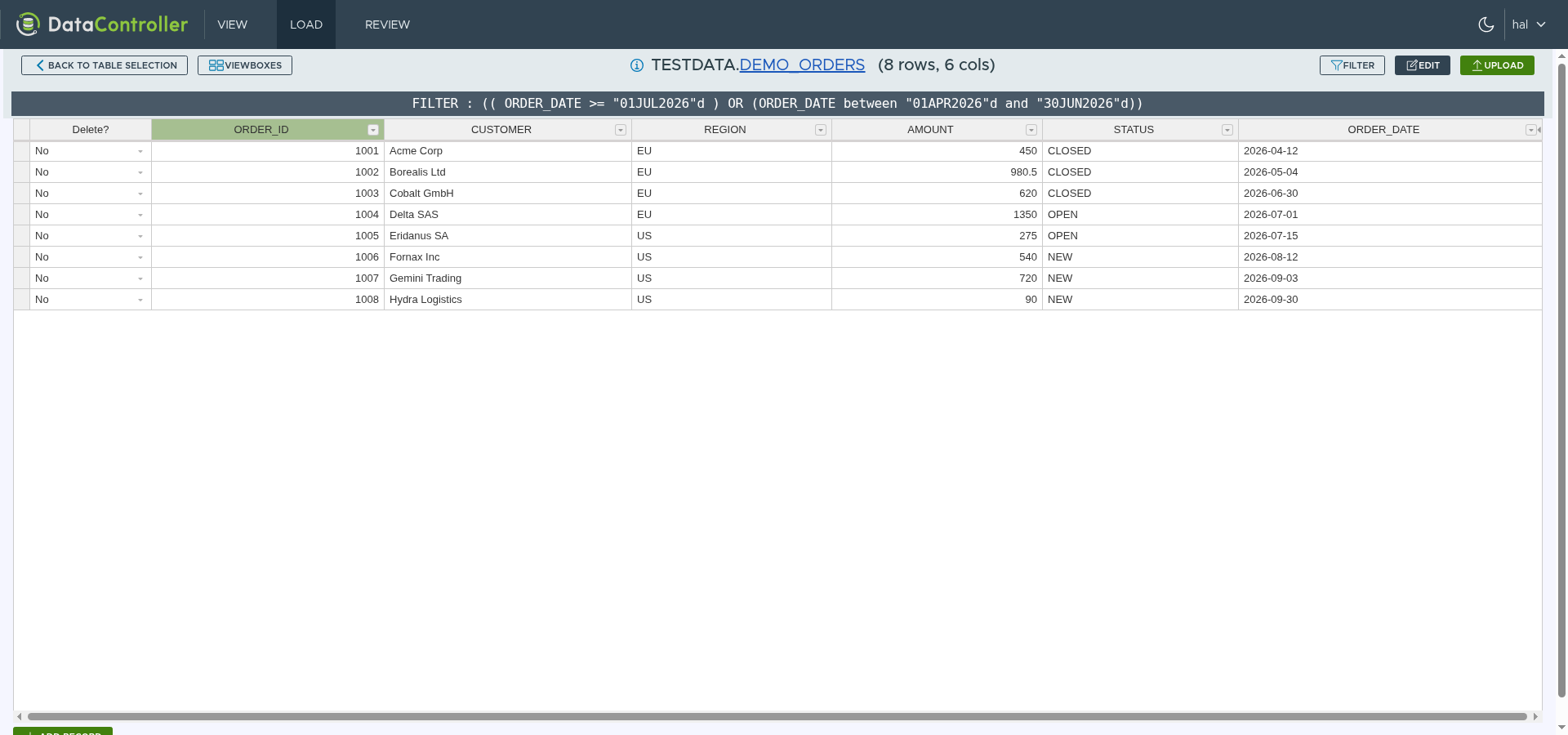Viewport: 1568px width, 735px height.
Task: Select Hydra Logistics cell
Action: (508, 300)
